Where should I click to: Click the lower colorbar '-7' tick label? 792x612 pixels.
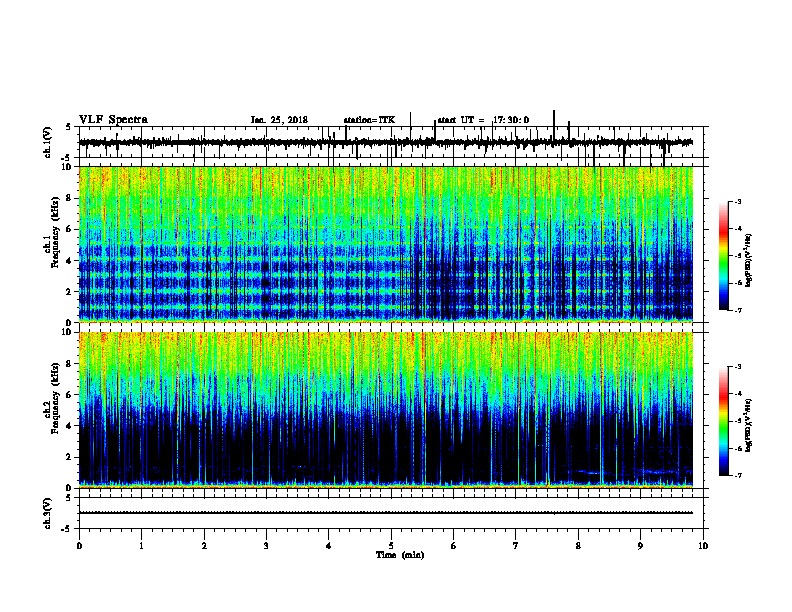click(x=737, y=476)
